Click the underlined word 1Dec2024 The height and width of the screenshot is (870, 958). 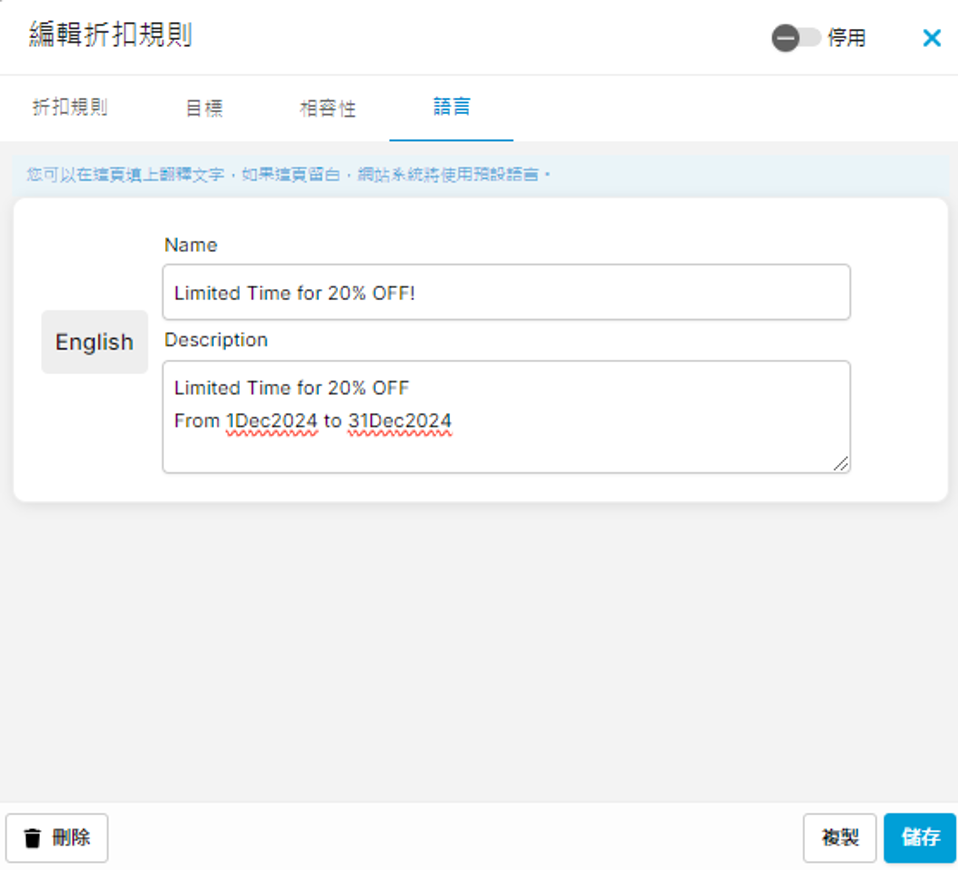pyautogui.click(x=272, y=421)
